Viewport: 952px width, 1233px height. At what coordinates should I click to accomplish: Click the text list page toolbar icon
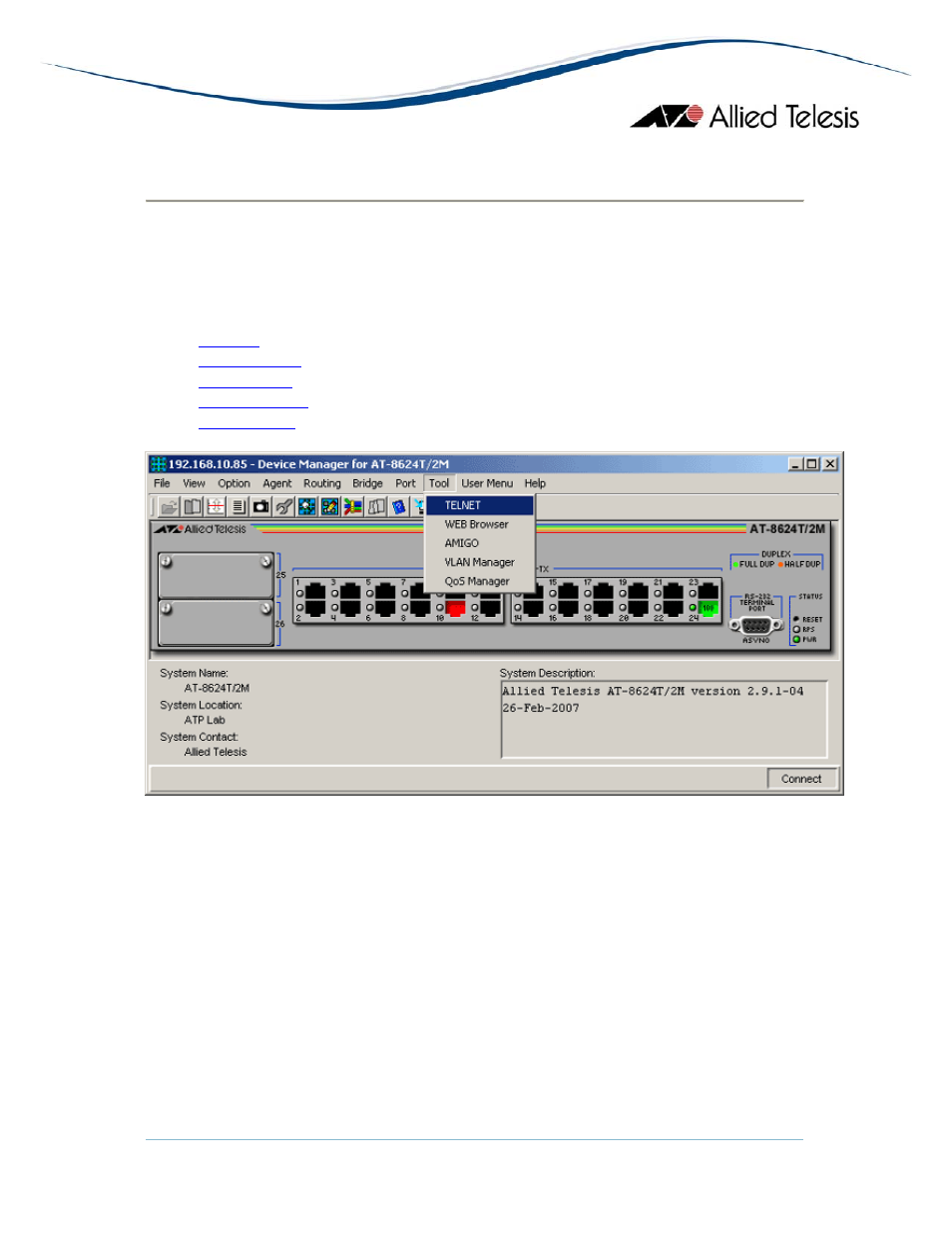pos(238,507)
